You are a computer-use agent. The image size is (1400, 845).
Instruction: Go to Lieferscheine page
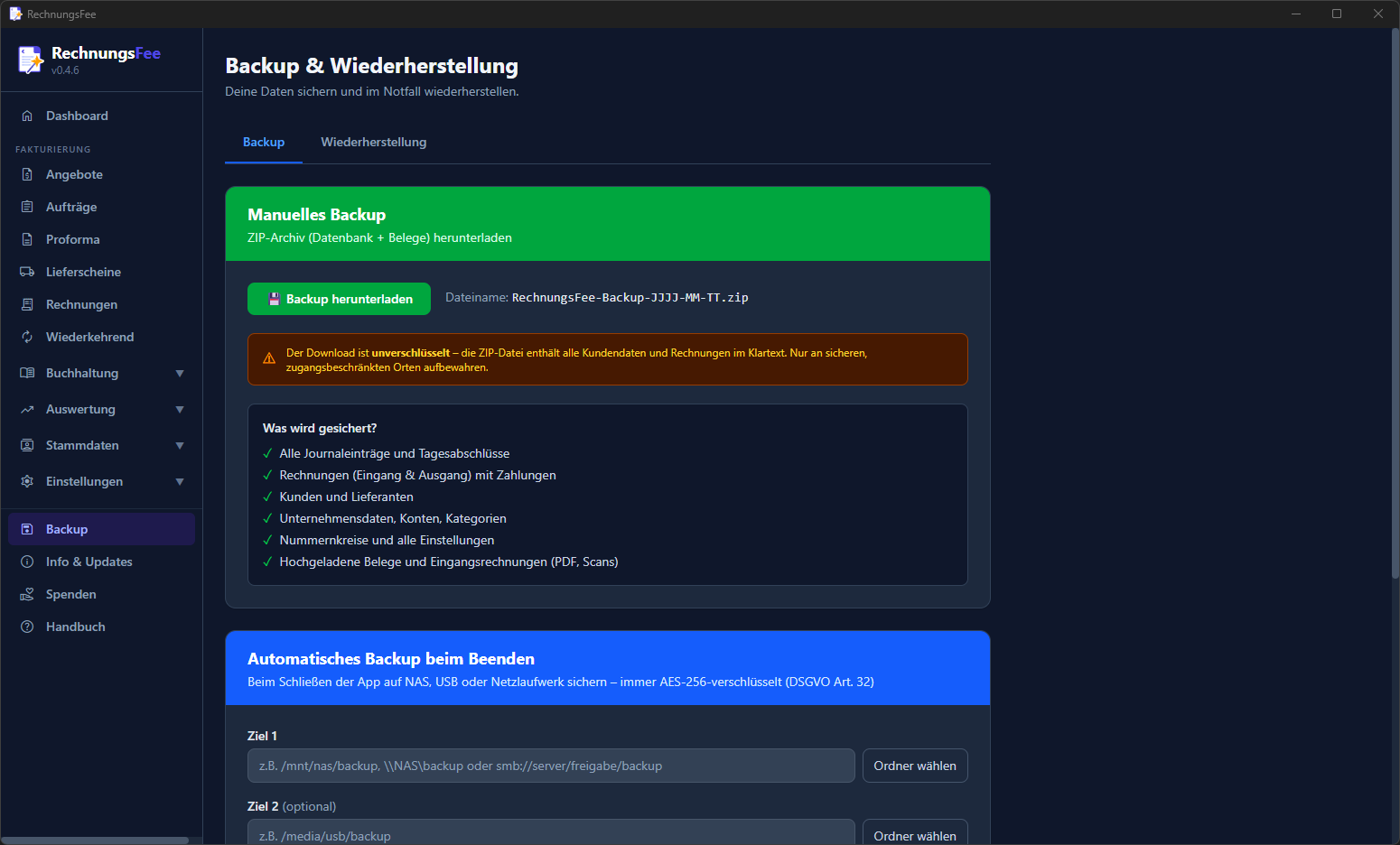point(101,272)
